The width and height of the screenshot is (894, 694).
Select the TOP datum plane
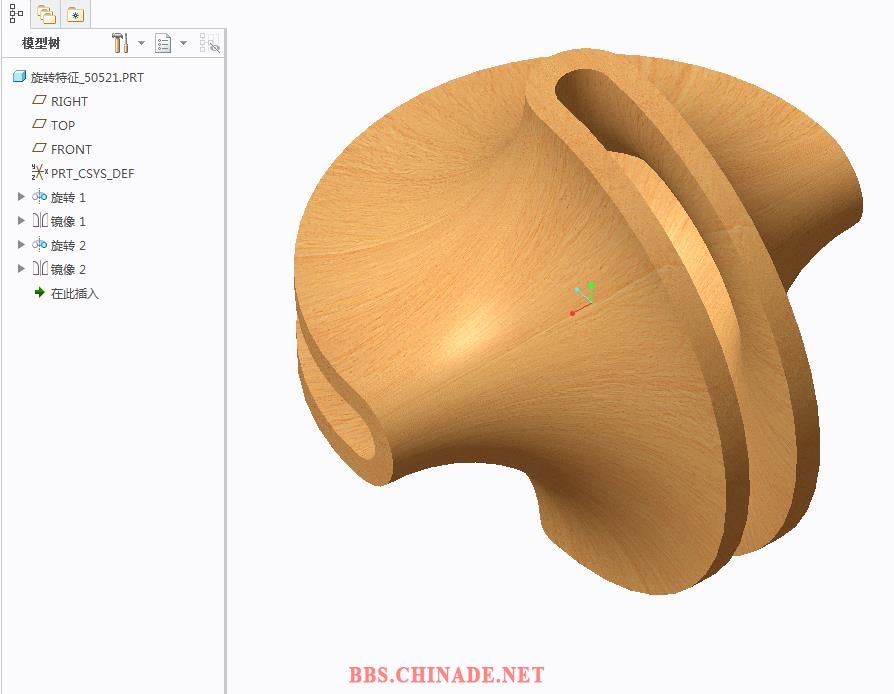63,125
